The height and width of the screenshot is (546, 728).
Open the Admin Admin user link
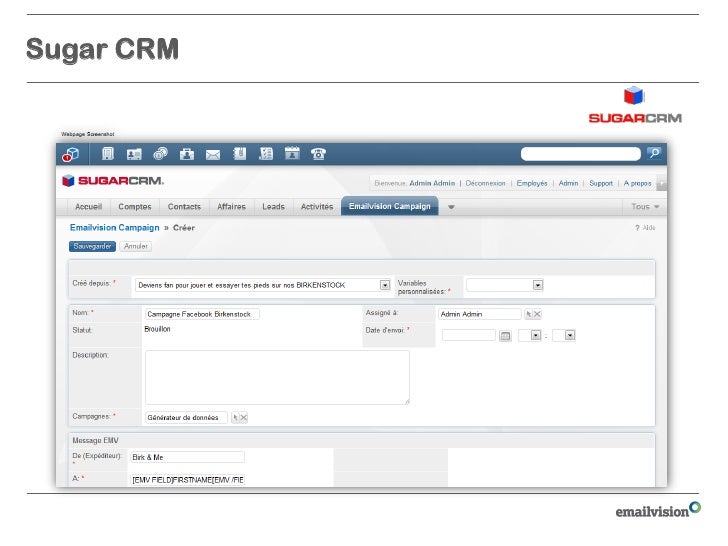[x=432, y=183]
